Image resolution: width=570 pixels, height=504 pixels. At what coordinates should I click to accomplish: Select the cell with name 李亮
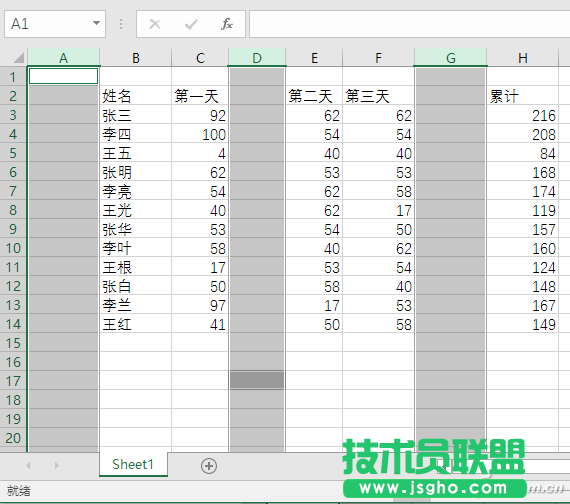[136, 191]
